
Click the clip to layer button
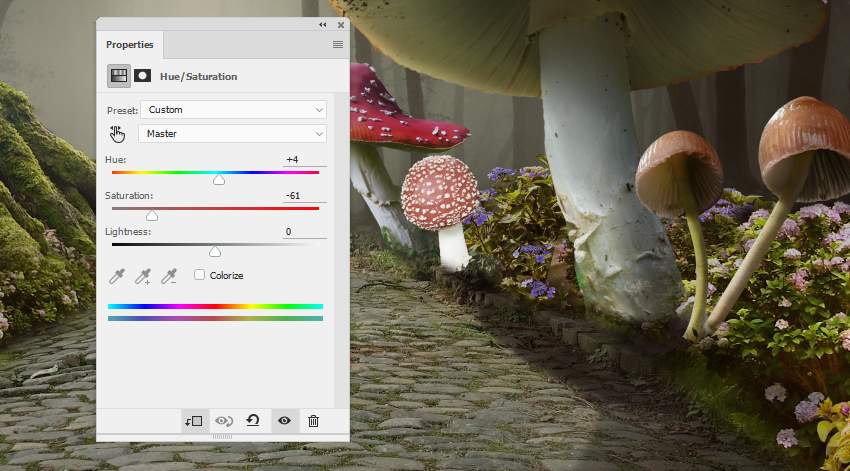(194, 421)
